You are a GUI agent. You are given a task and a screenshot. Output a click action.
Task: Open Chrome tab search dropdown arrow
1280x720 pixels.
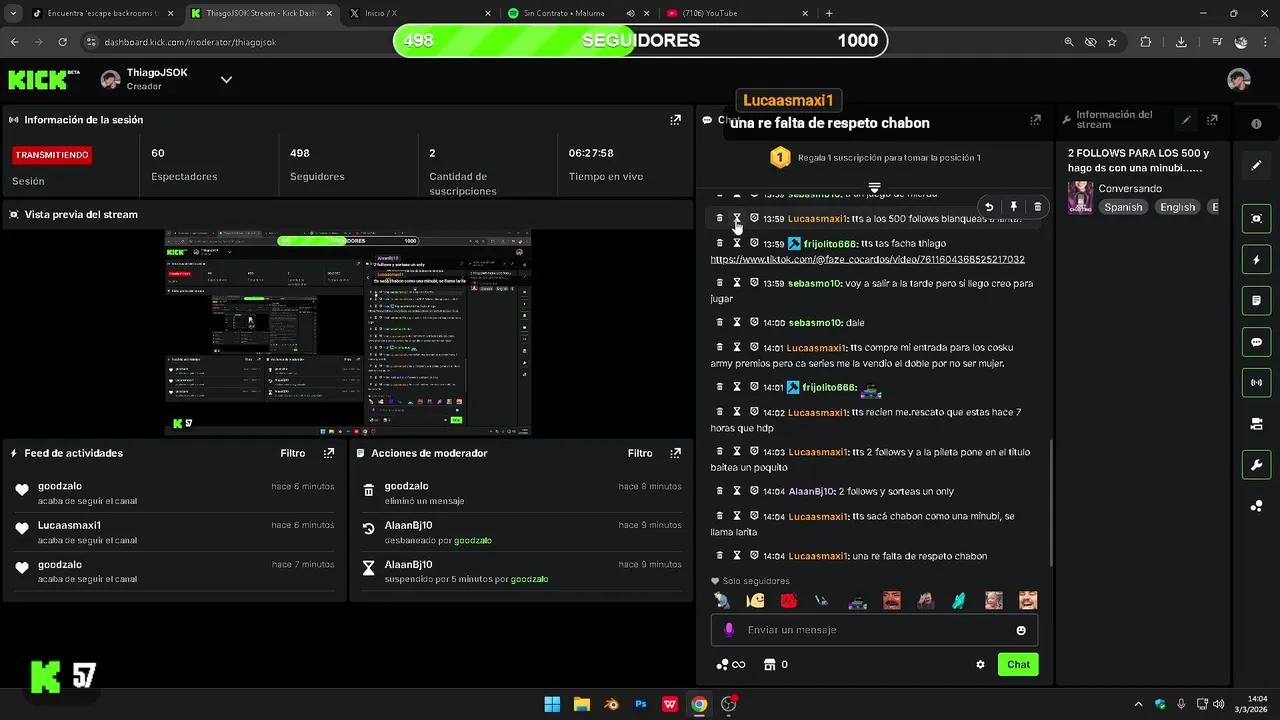[x=13, y=13]
